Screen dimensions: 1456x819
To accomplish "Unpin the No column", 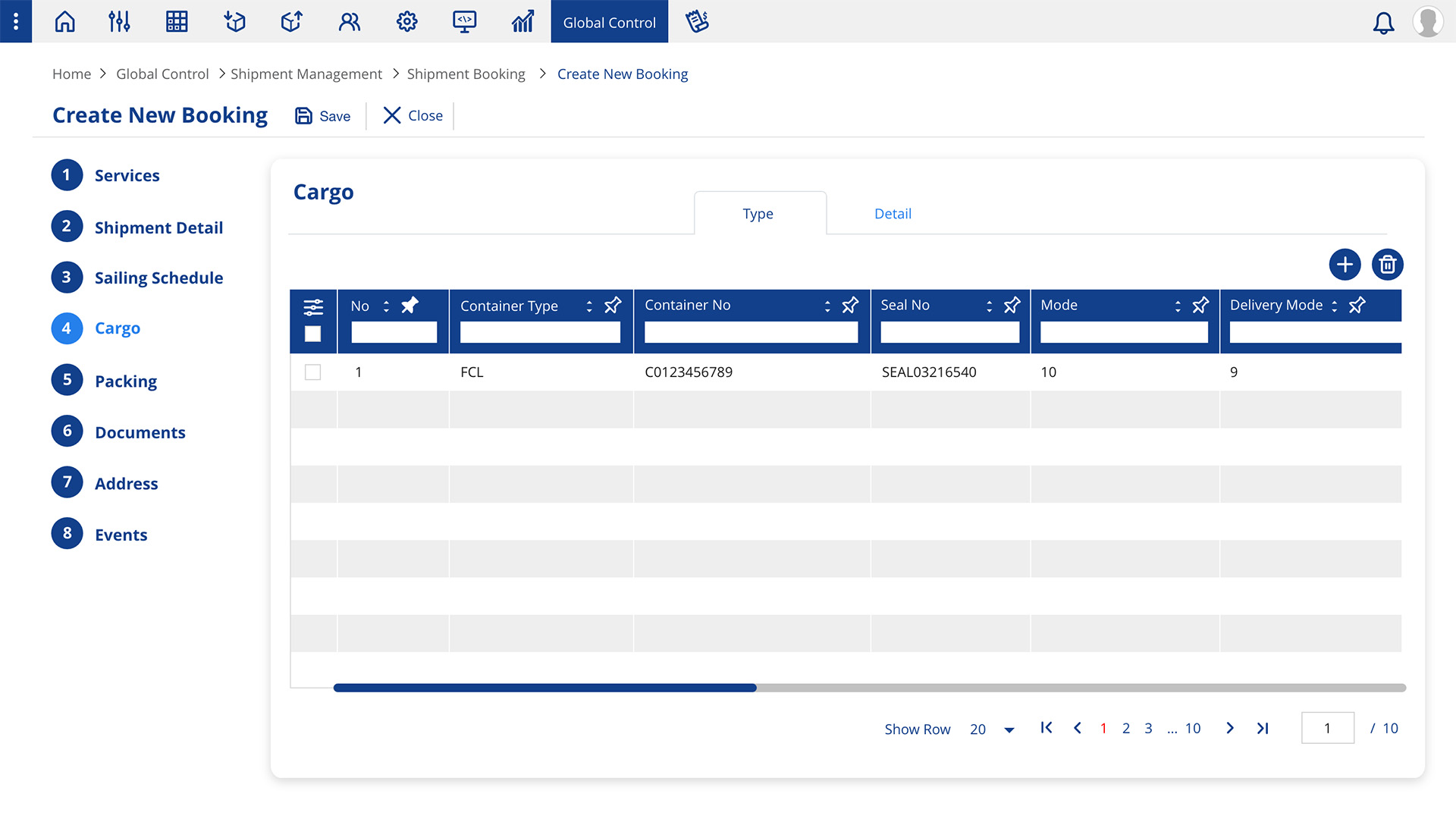I will point(409,306).
